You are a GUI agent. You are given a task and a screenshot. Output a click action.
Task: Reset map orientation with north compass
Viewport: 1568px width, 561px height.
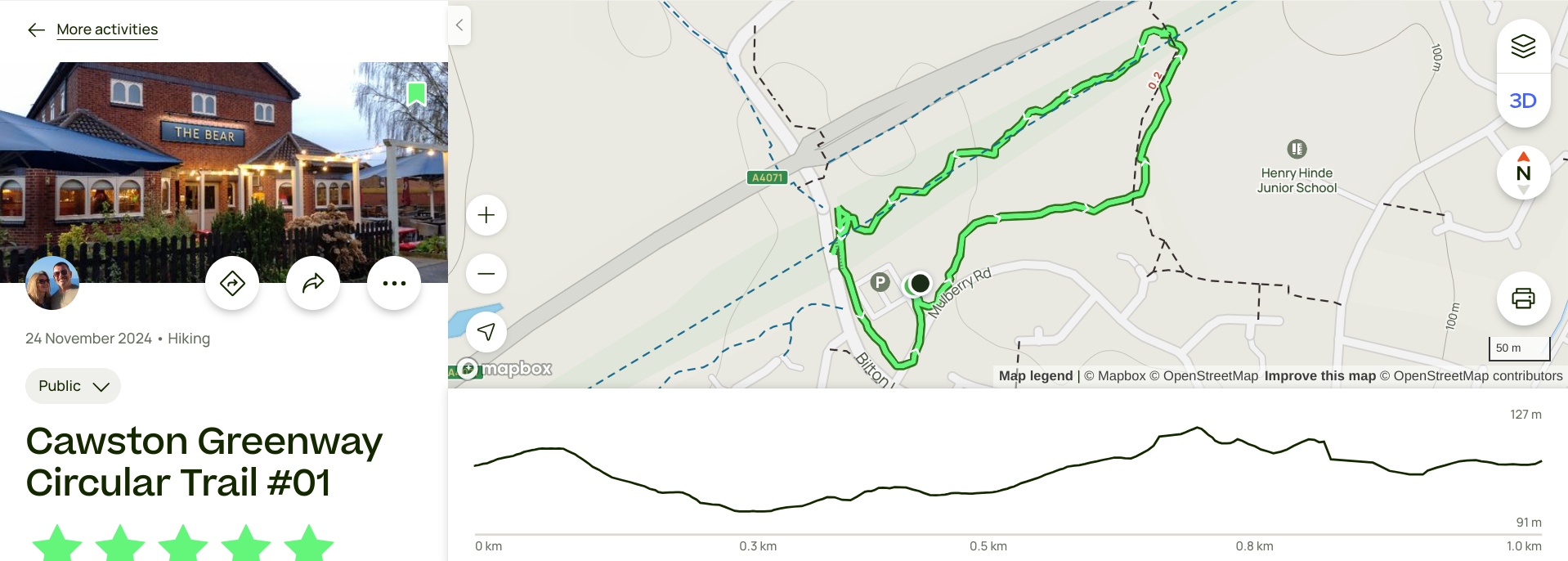[x=1523, y=173]
